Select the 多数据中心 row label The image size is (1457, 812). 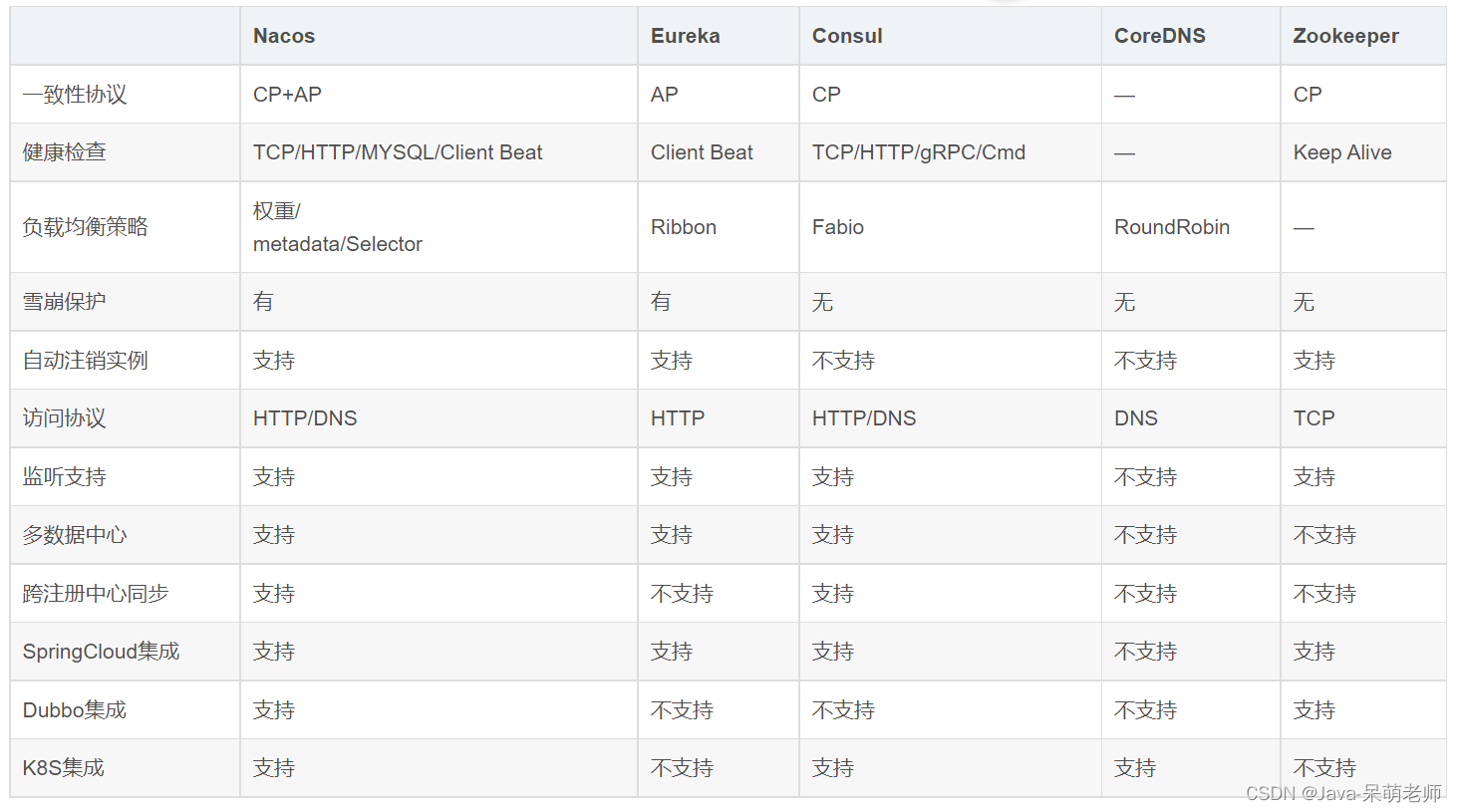click(x=75, y=535)
